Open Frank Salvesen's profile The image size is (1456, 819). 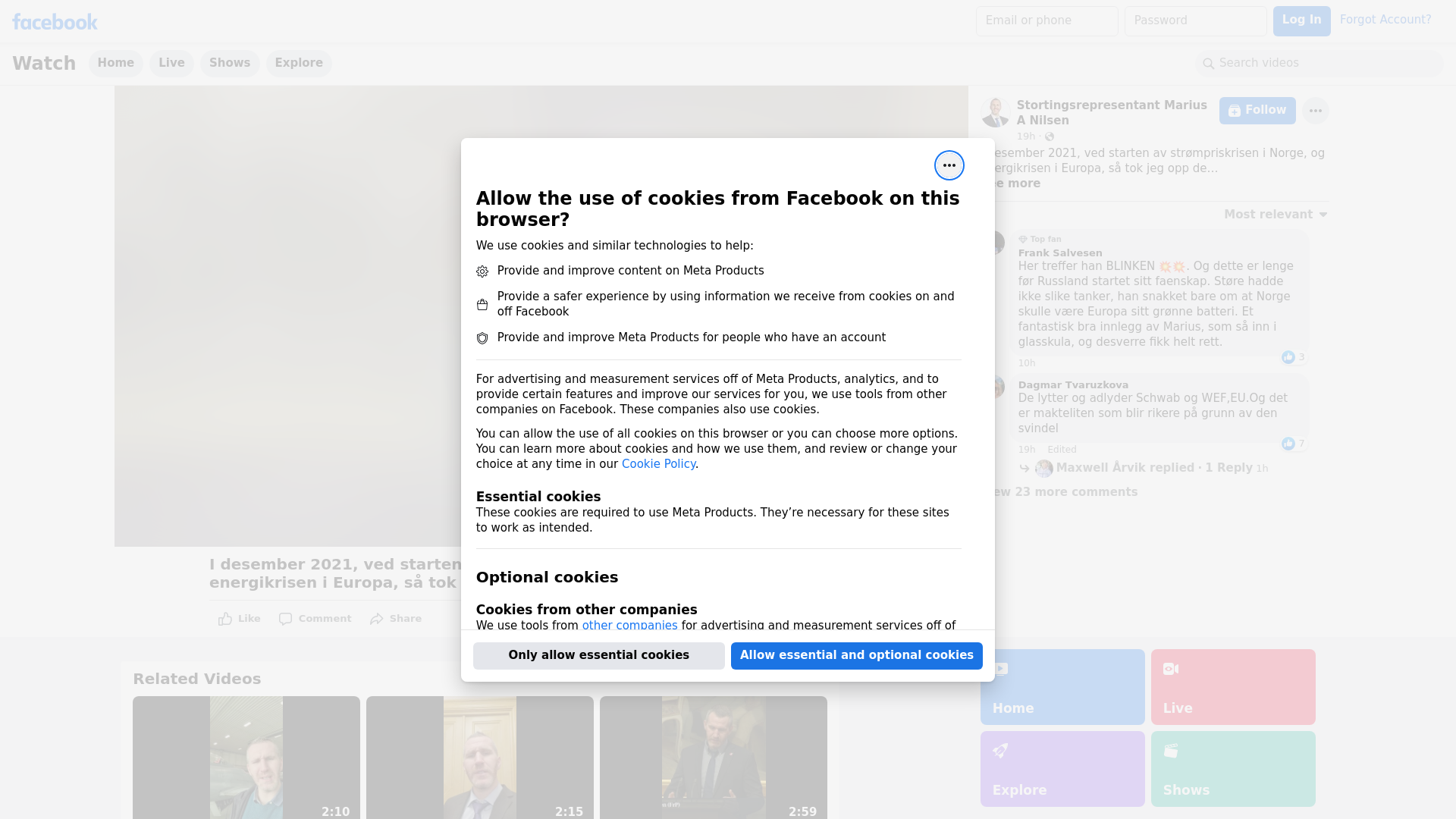point(1059,253)
